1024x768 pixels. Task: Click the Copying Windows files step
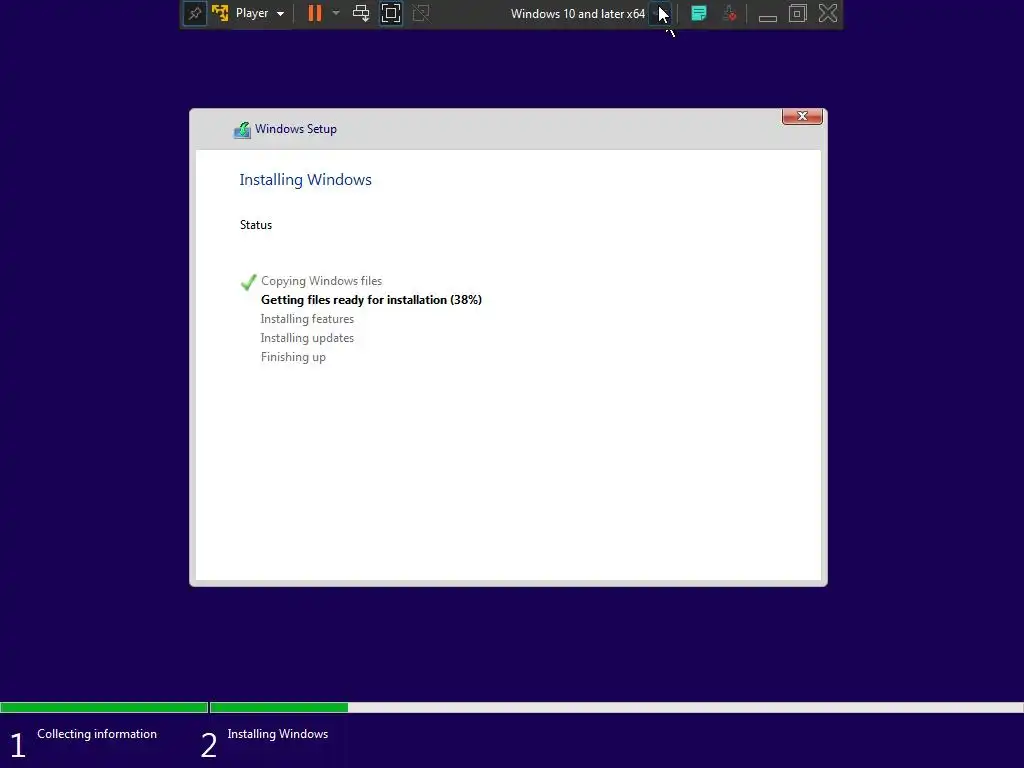[x=321, y=281]
